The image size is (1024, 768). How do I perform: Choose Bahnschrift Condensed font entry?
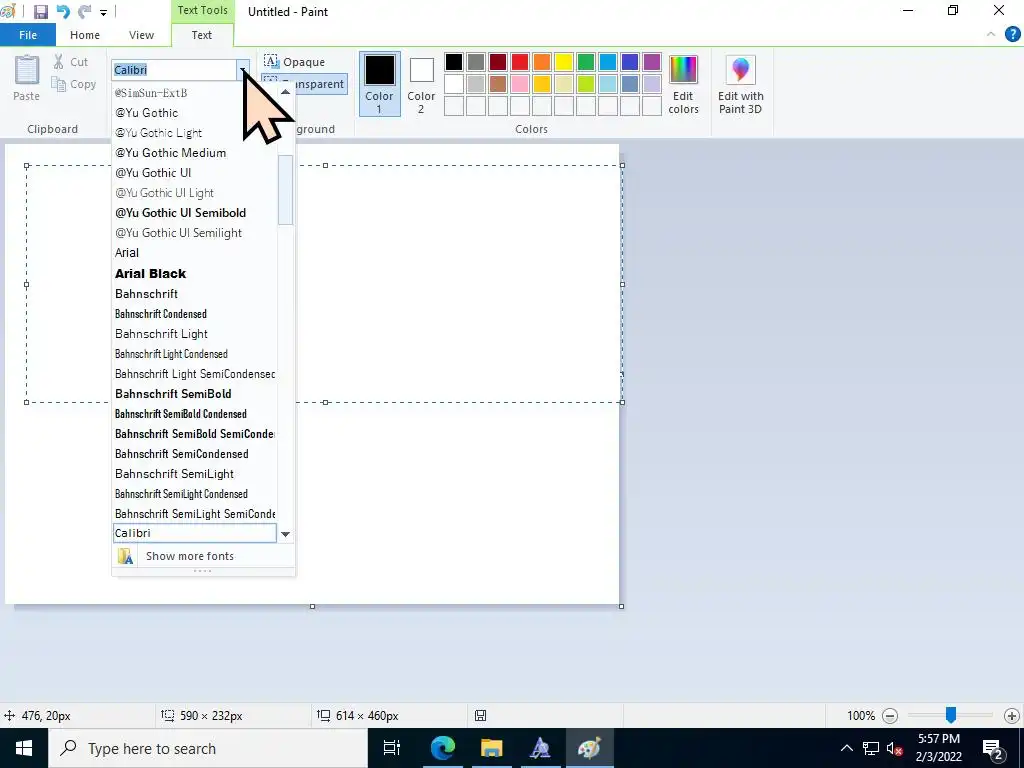[x=194, y=314]
